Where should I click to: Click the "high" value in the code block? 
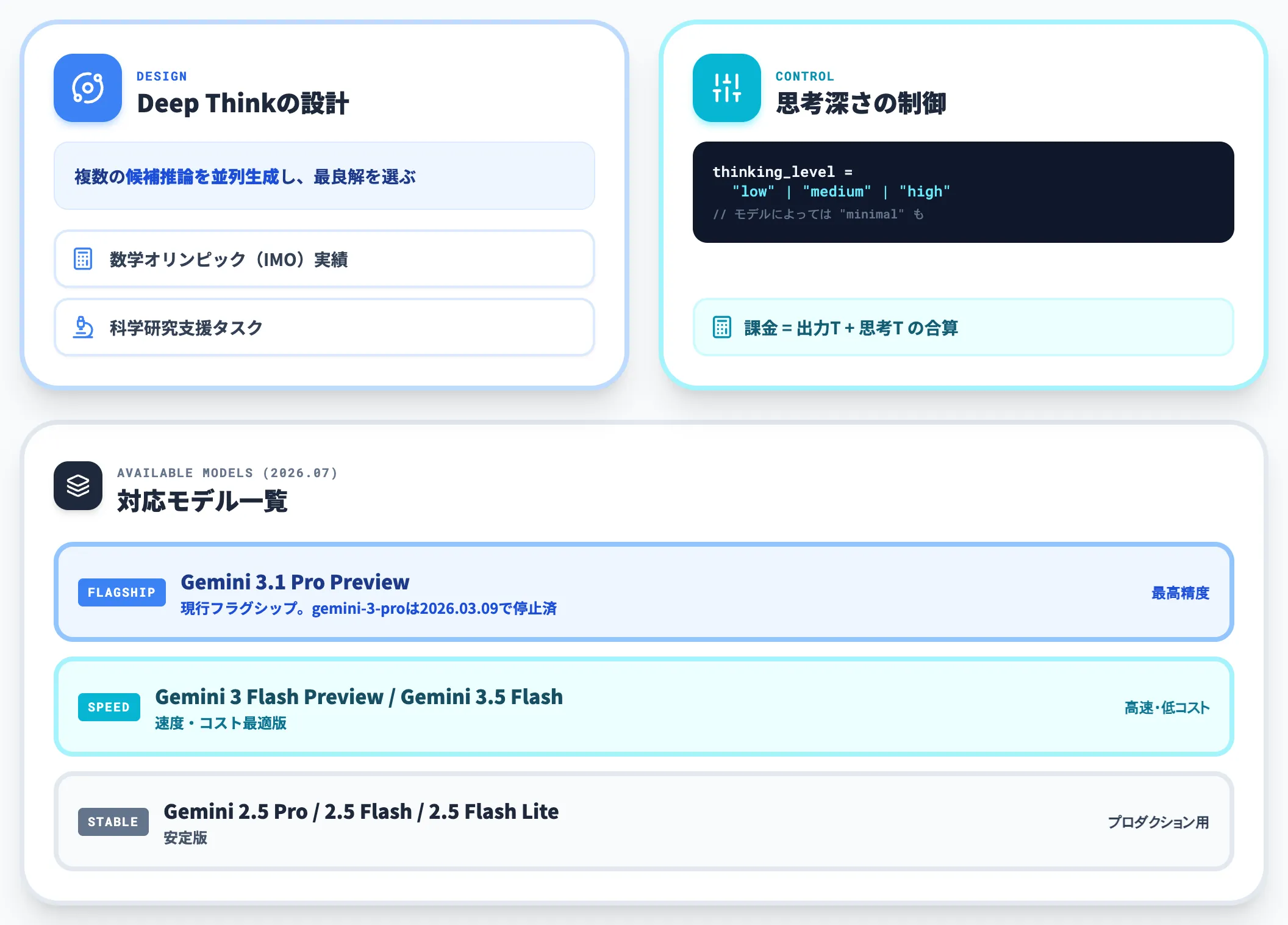pos(925,192)
